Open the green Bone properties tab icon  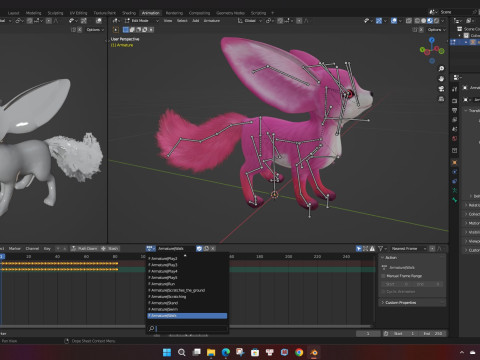point(455,200)
